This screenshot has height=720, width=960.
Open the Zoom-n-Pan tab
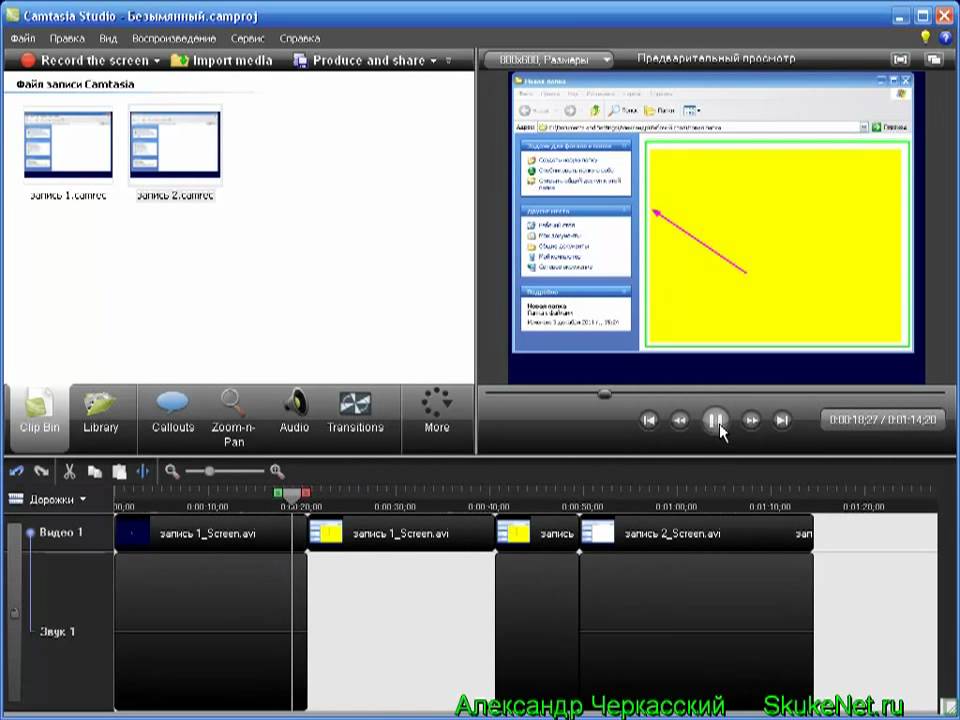pos(233,419)
